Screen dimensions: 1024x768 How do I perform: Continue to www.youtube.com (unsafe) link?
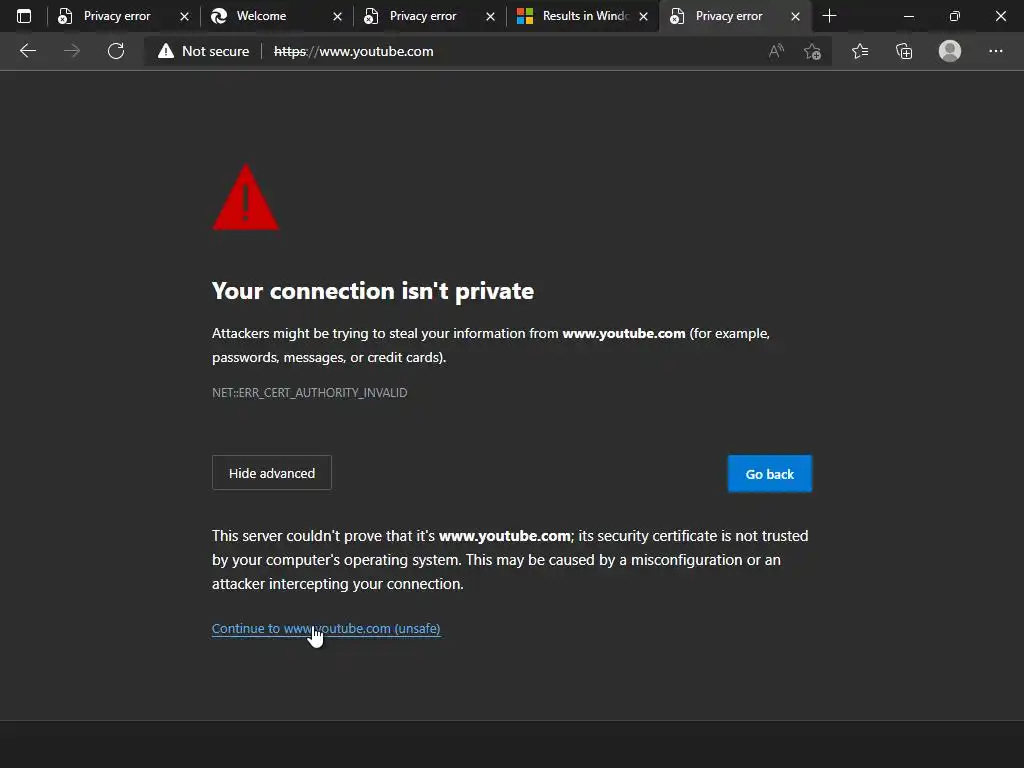pos(326,628)
